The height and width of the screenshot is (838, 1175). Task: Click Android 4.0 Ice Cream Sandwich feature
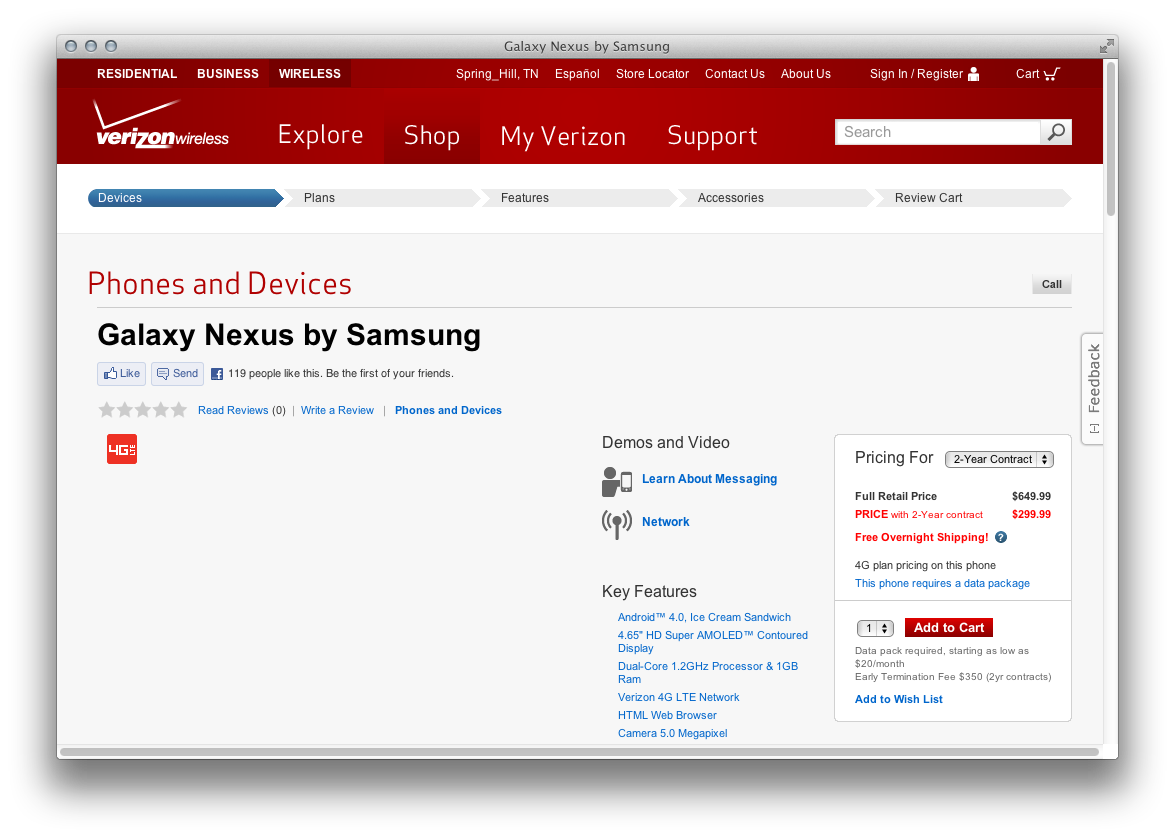[704, 618]
